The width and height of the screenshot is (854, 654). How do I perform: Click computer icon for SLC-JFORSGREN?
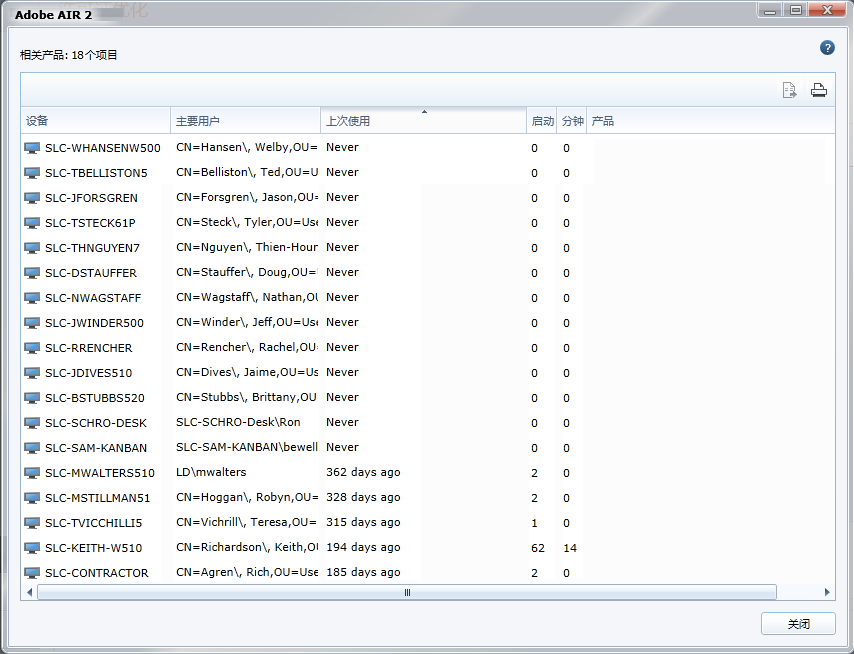[32, 198]
